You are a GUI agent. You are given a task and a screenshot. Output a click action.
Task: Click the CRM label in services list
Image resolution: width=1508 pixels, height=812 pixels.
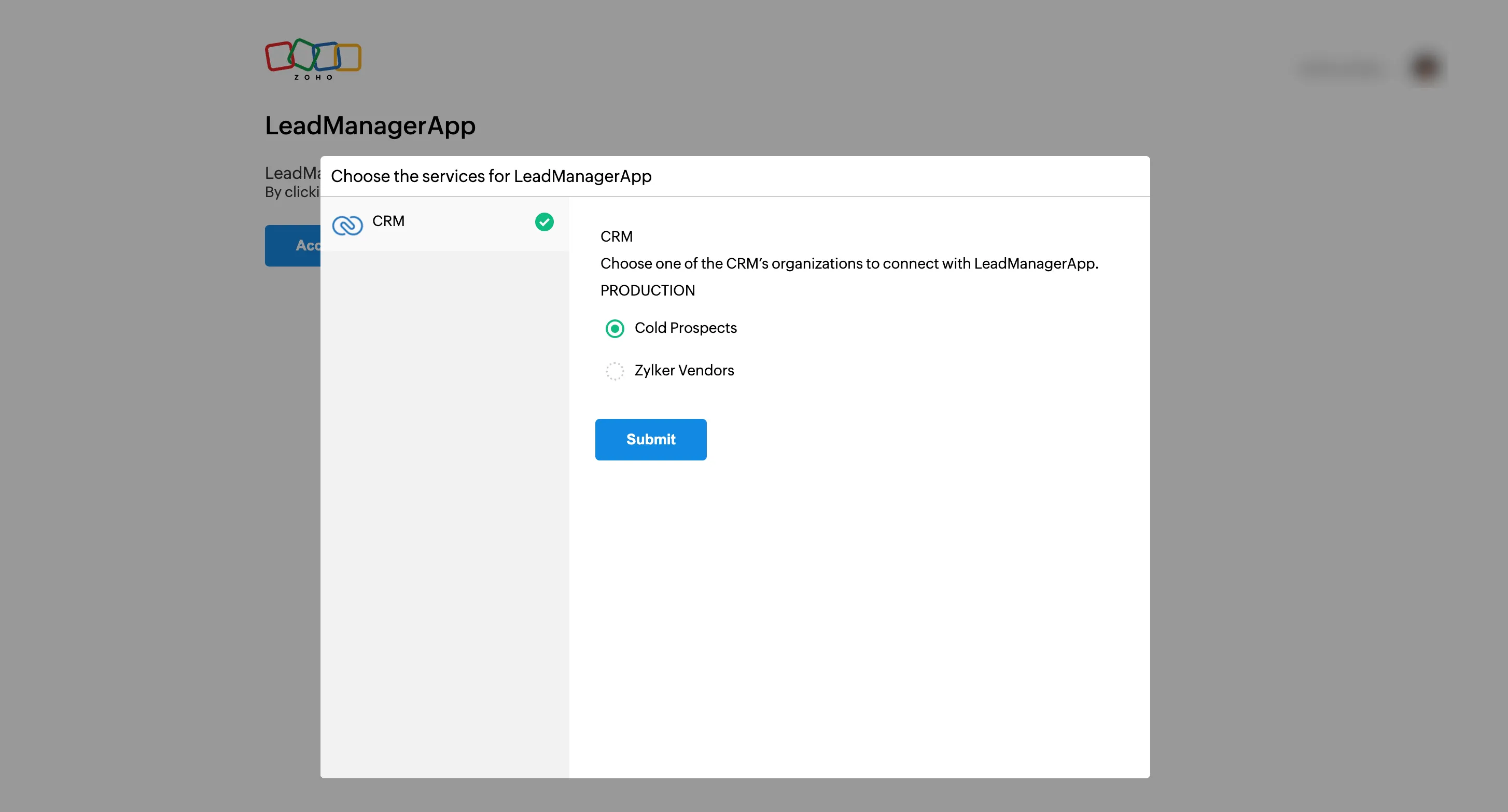tap(388, 221)
